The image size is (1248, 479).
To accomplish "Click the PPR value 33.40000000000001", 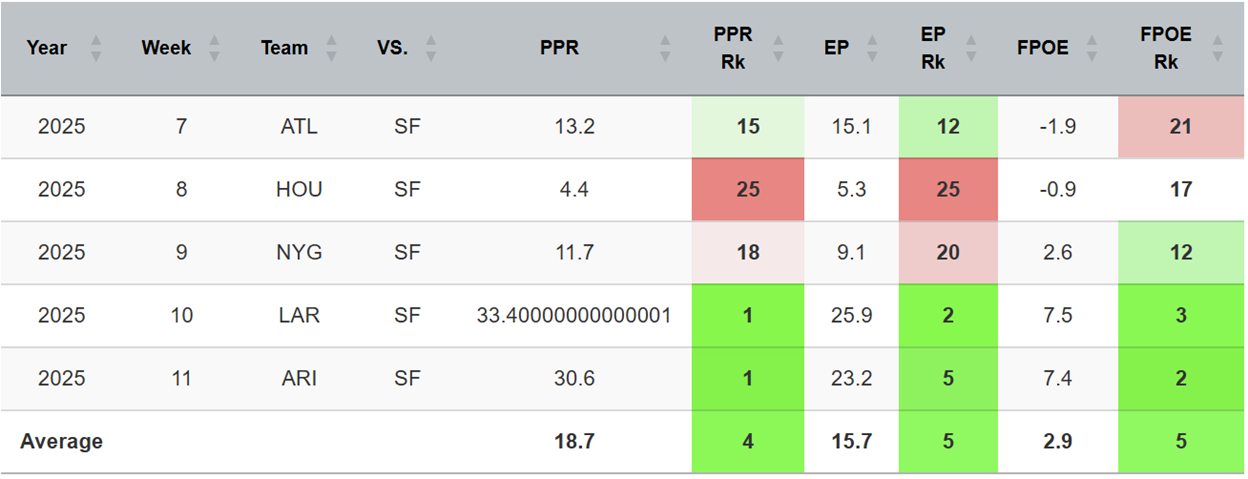I will pos(573,315).
